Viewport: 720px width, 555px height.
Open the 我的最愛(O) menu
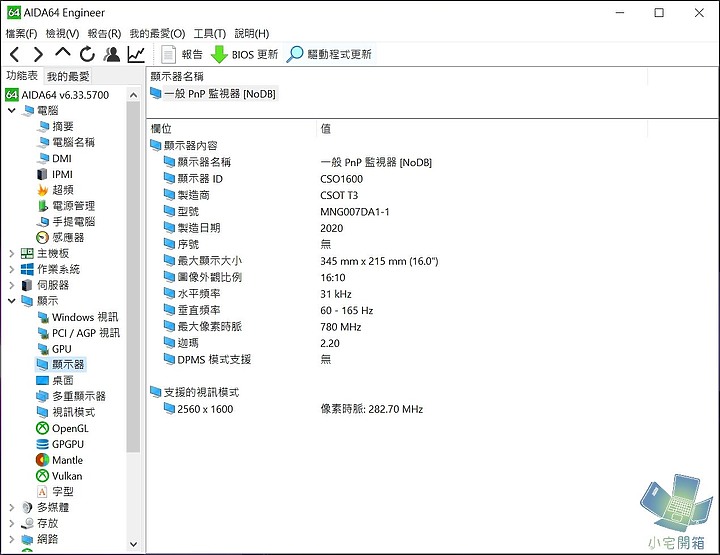click(x=157, y=34)
